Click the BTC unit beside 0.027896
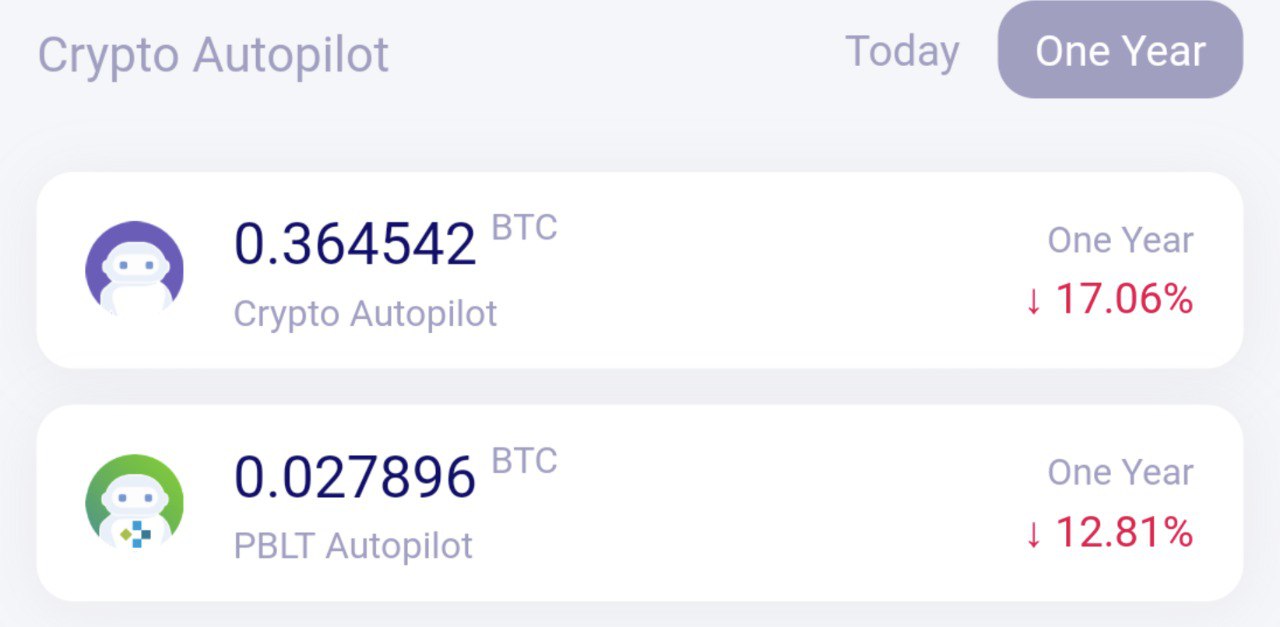 [524, 461]
